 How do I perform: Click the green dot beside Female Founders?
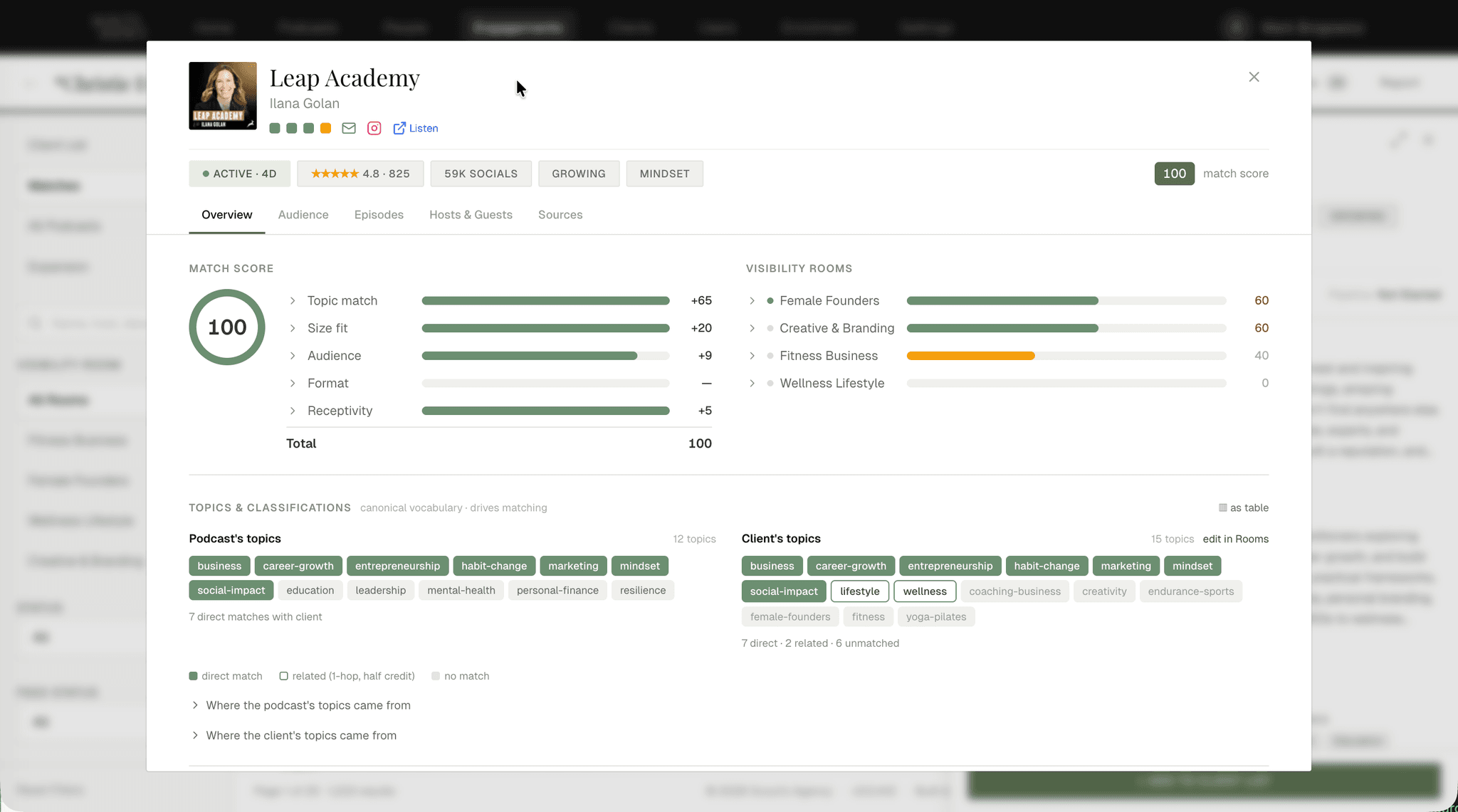coord(770,301)
